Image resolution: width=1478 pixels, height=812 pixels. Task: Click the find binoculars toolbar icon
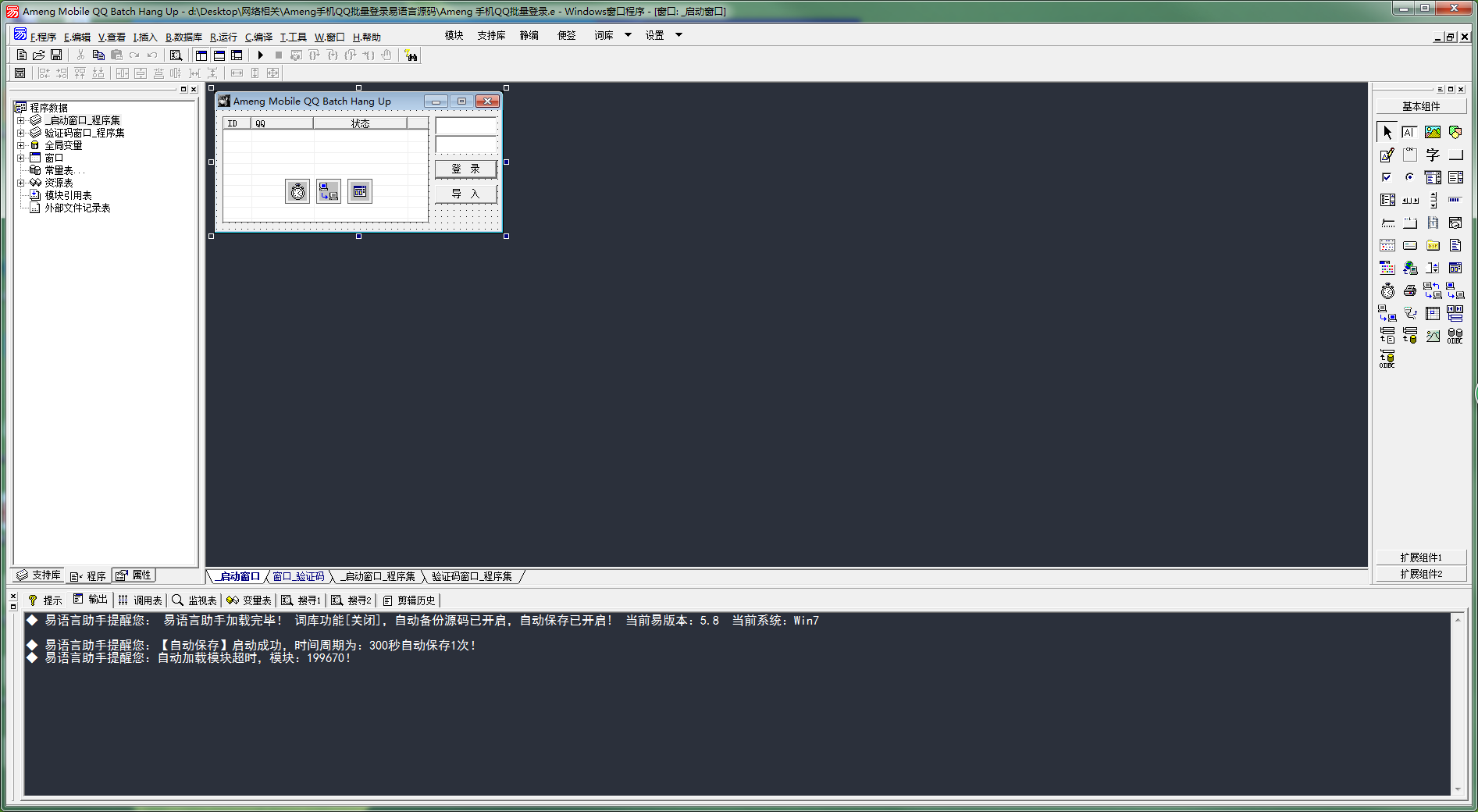411,55
